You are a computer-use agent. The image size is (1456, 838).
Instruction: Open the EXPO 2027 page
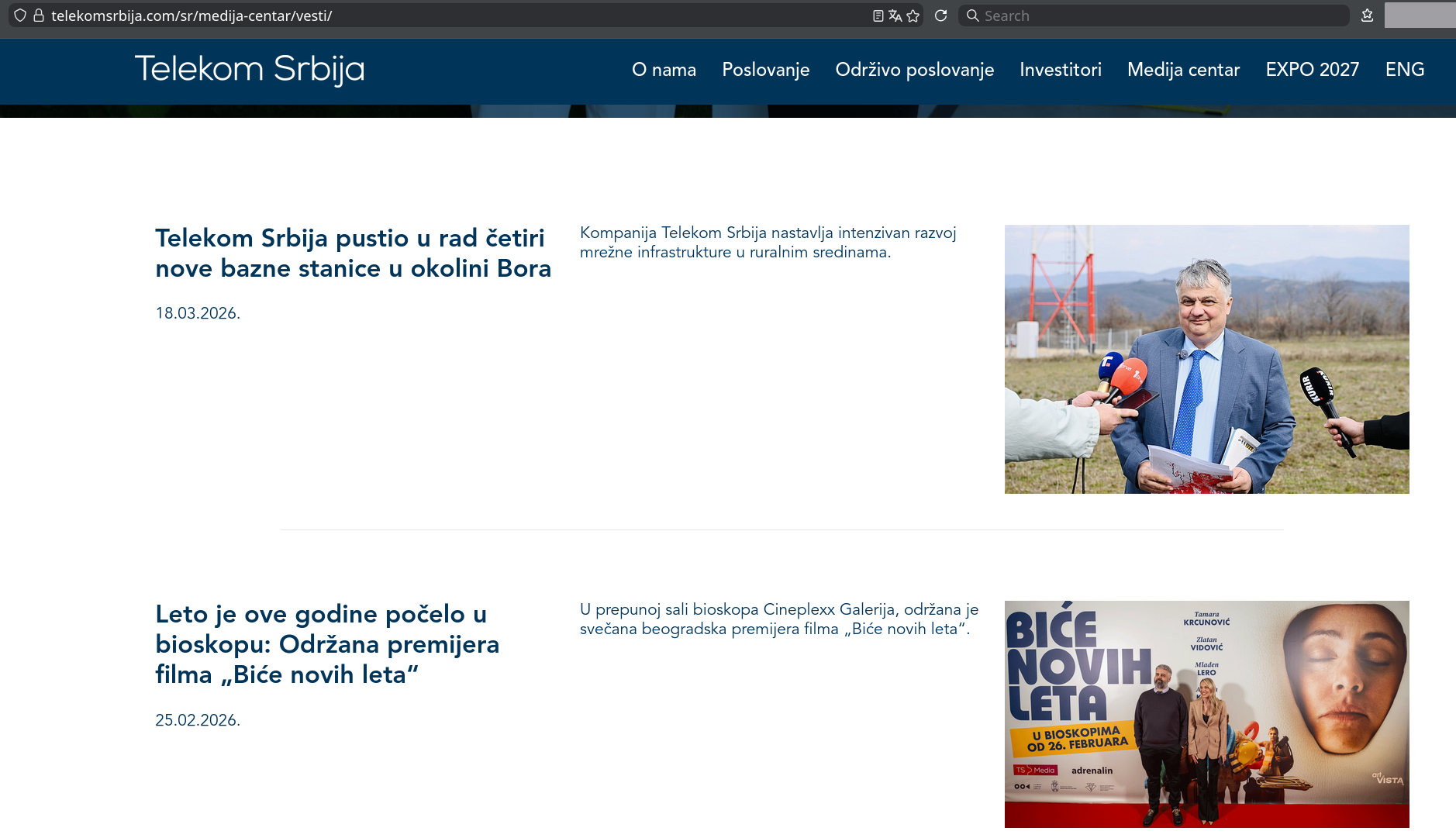click(x=1312, y=70)
